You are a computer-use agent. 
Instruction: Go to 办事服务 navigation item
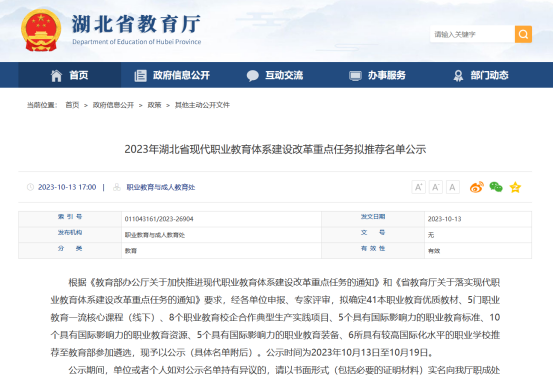(x=377, y=75)
